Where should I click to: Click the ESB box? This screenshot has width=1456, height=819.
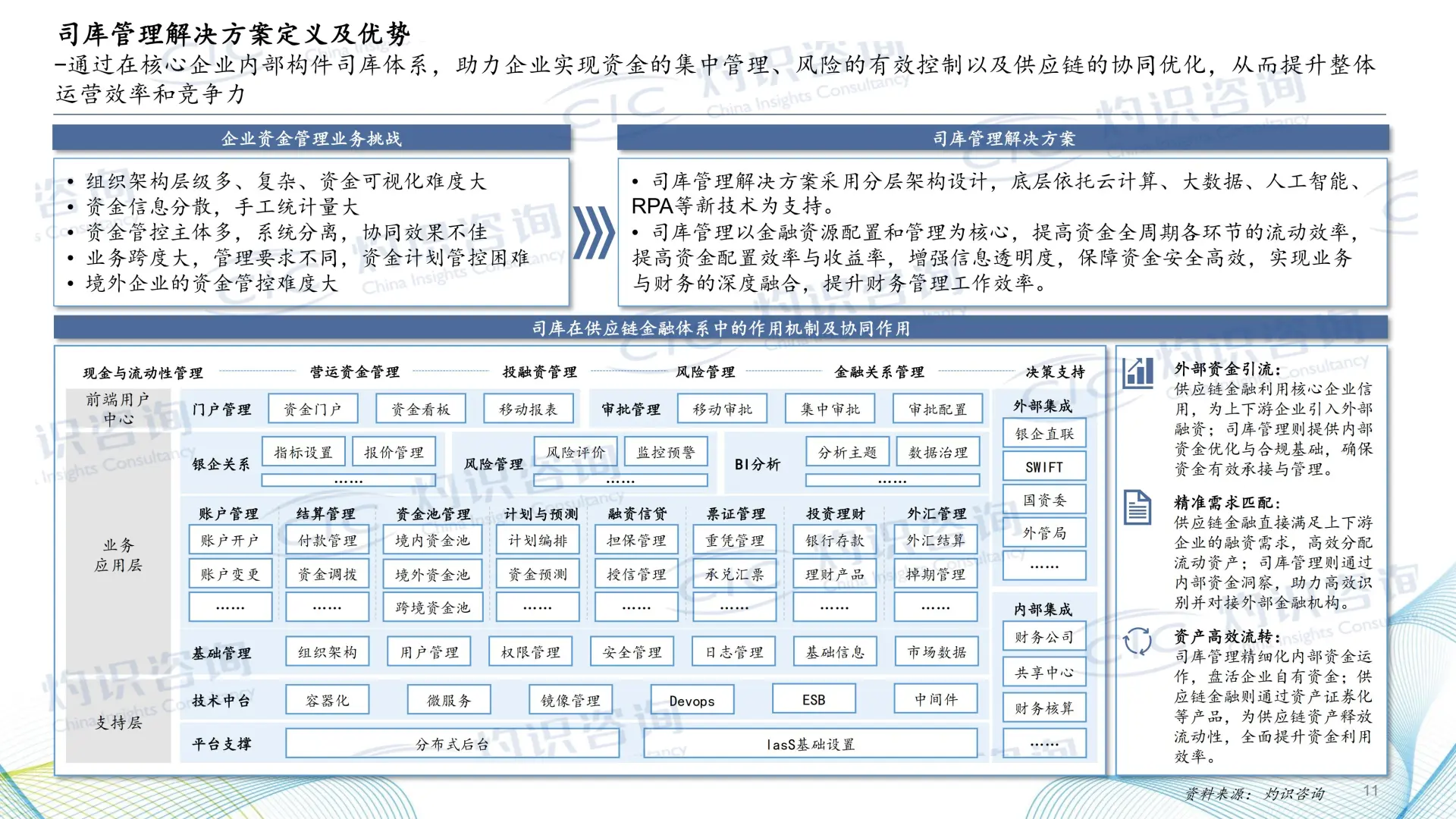(813, 700)
